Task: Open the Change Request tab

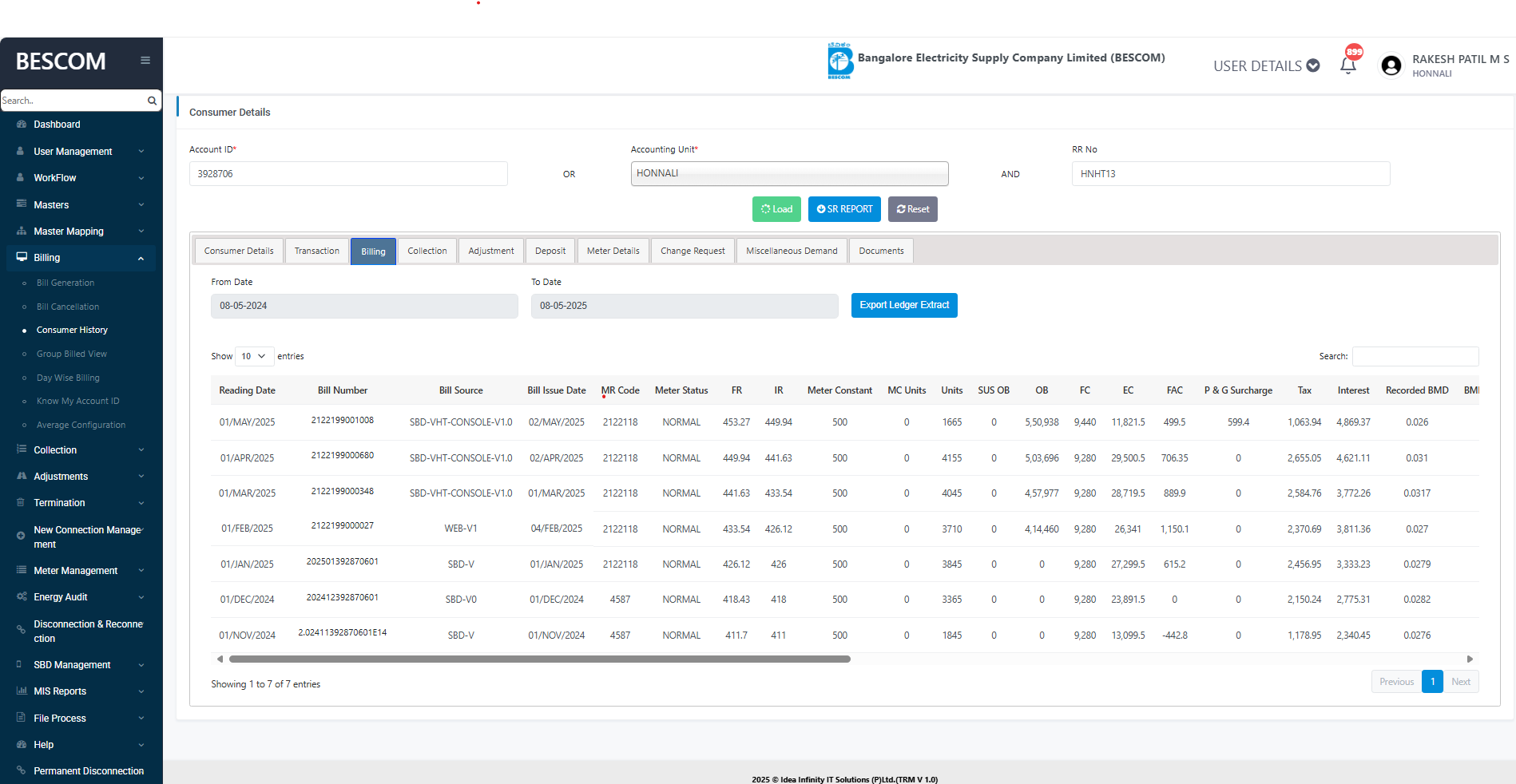Action: coord(693,251)
